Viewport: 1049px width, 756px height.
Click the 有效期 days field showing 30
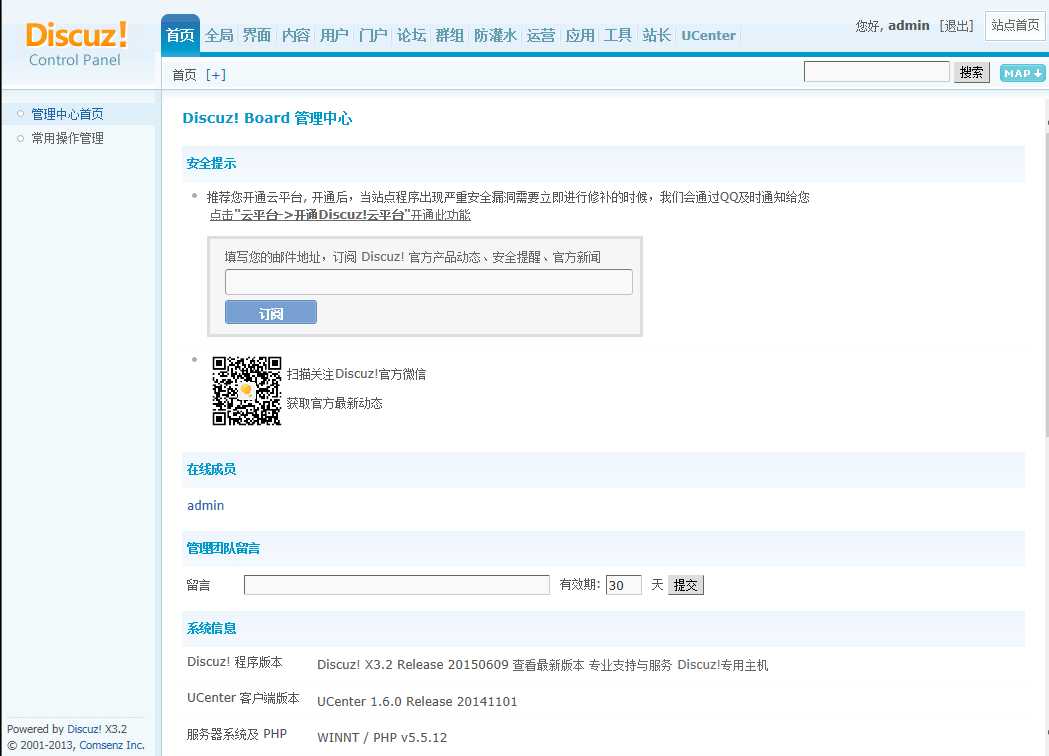pos(624,585)
